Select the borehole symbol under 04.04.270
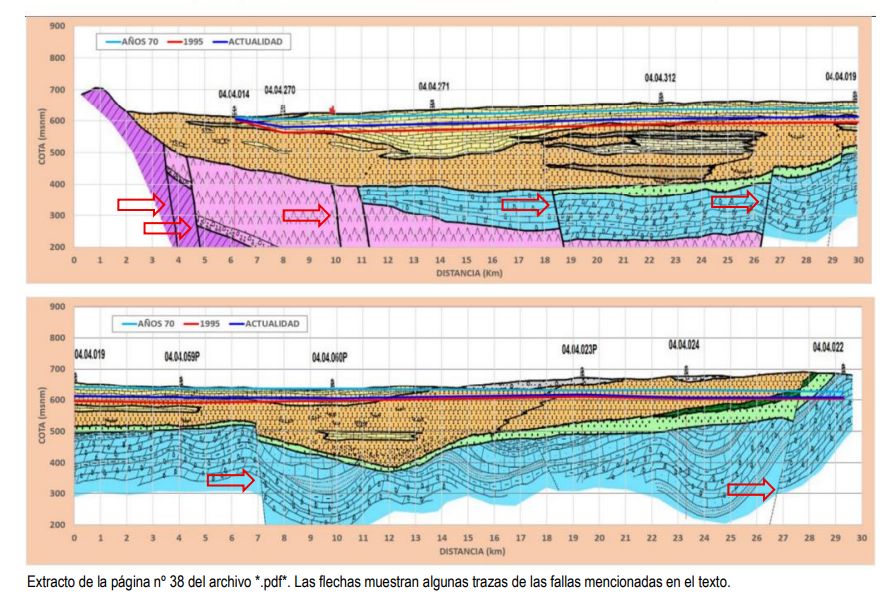Image resolution: width=887 pixels, height=604 pixels. [283, 108]
